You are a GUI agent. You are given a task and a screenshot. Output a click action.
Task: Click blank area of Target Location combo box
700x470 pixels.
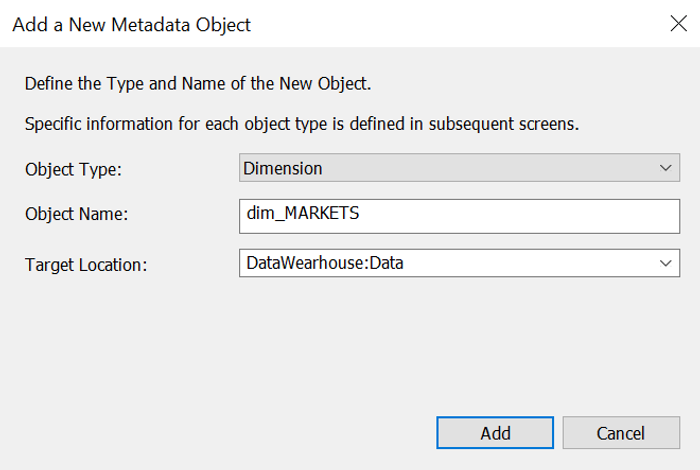coord(527,263)
